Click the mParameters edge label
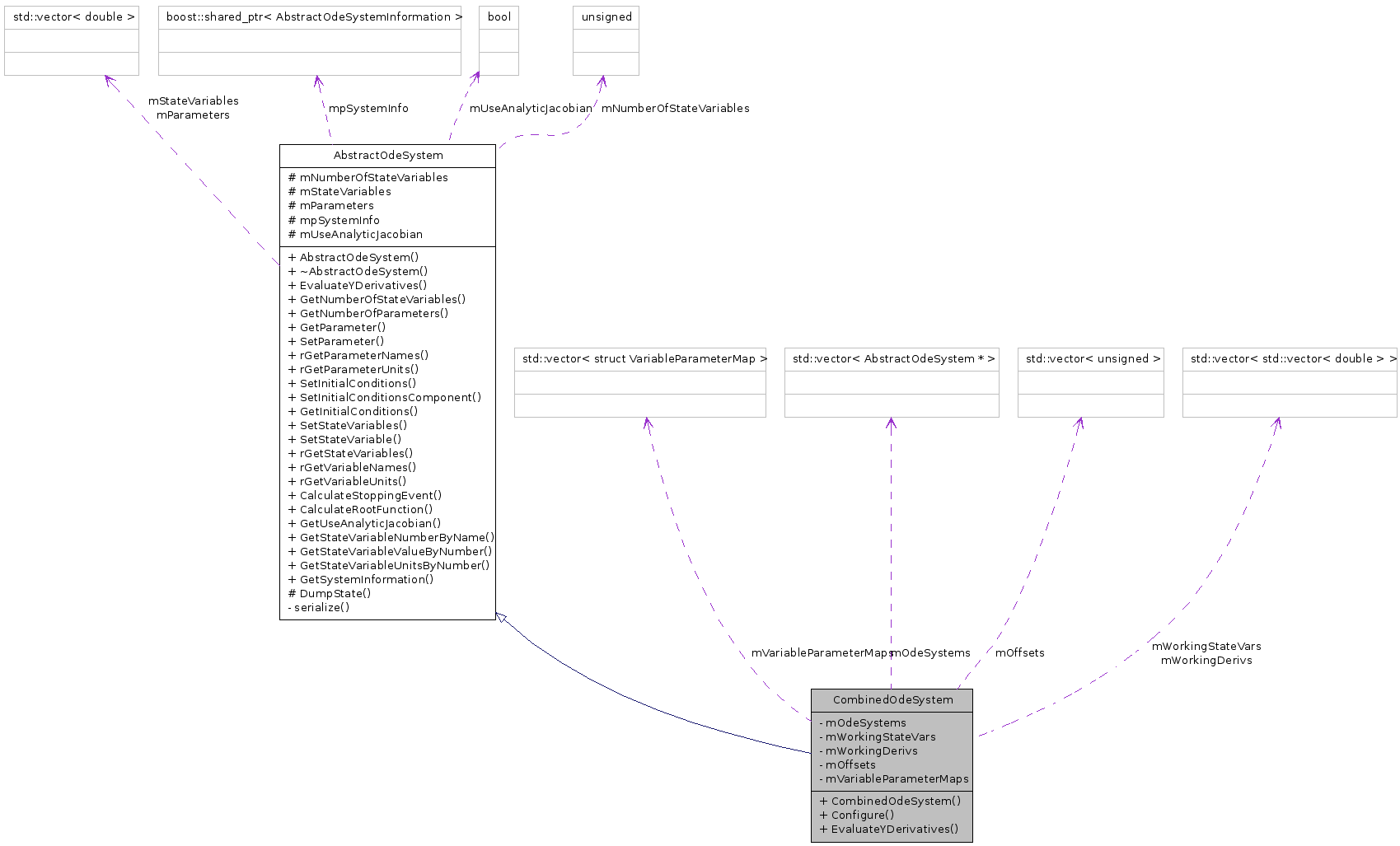This screenshot has width=1400, height=846. [x=194, y=115]
